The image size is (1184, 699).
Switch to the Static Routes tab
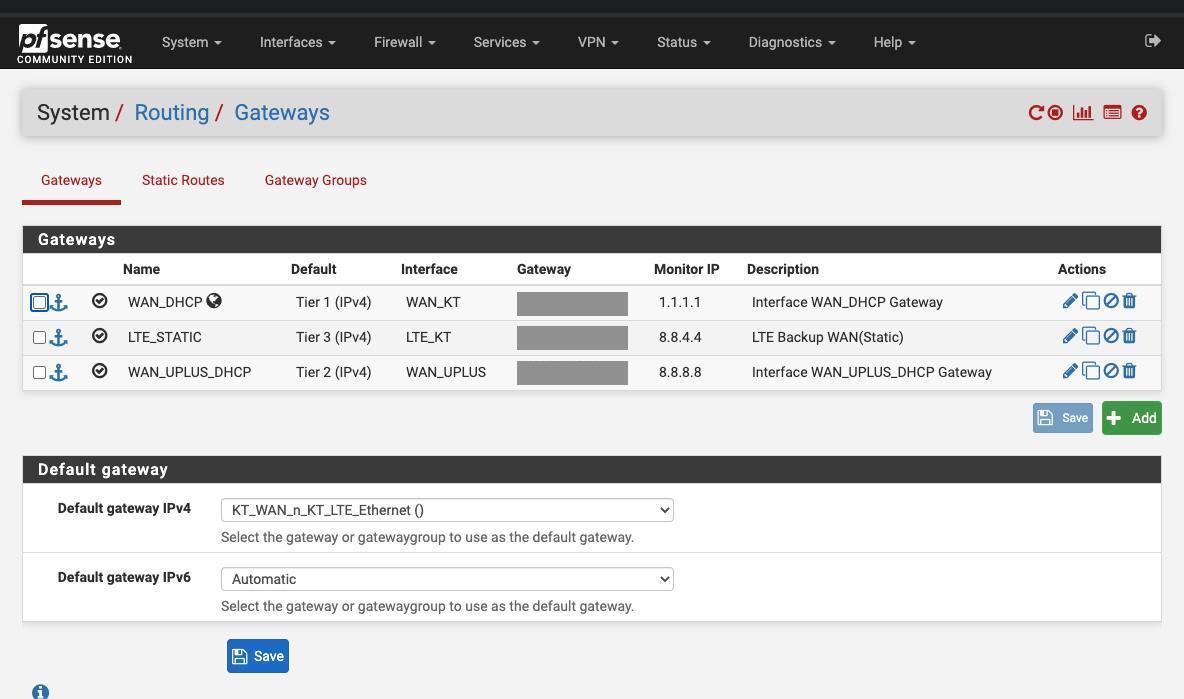coord(183,180)
